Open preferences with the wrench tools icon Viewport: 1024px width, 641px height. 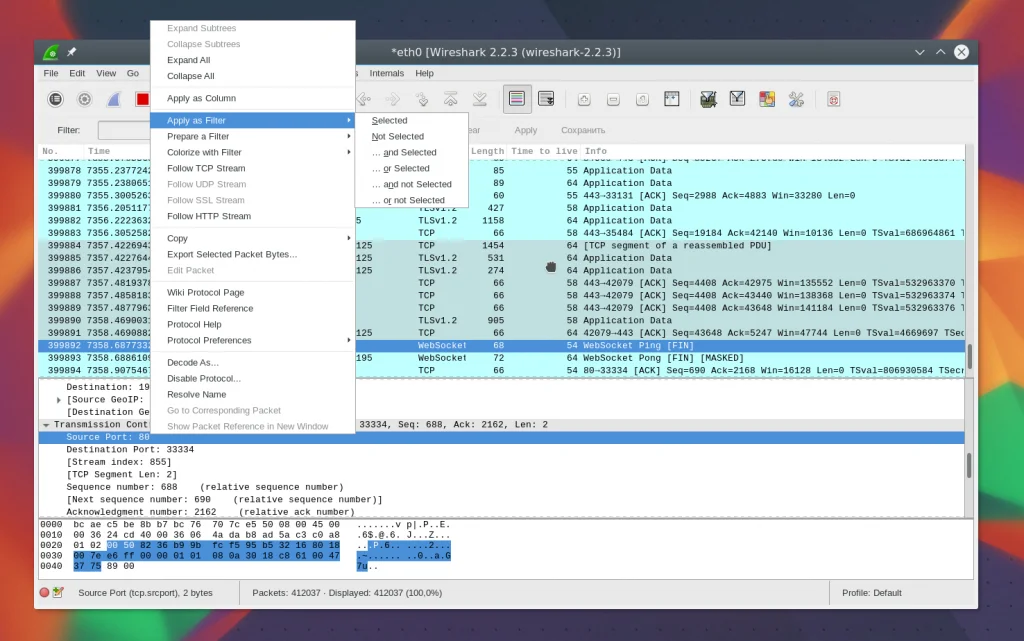[x=796, y=99]
